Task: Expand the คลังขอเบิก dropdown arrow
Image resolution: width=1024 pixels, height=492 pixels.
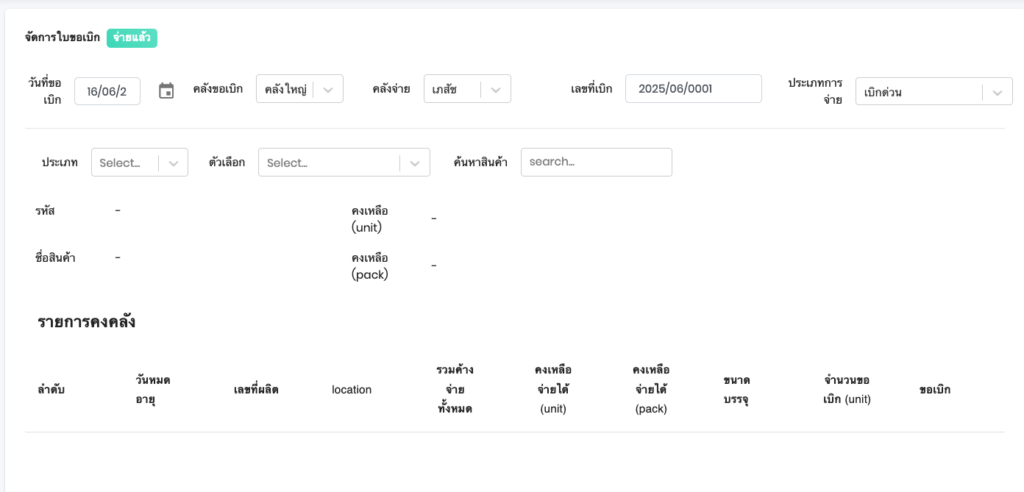Action: click(329, 89)
